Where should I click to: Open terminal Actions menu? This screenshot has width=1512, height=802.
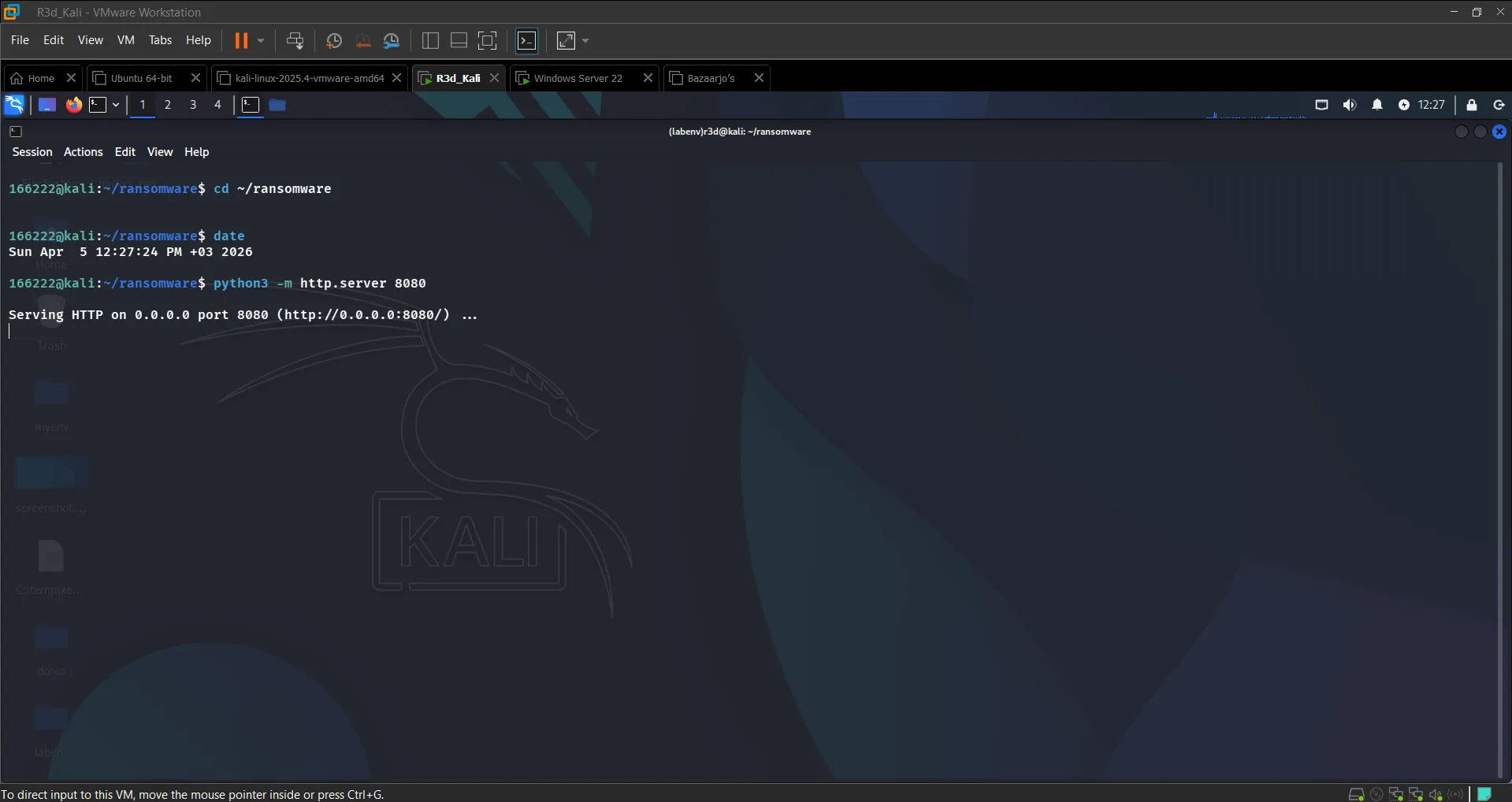point(84,152)
